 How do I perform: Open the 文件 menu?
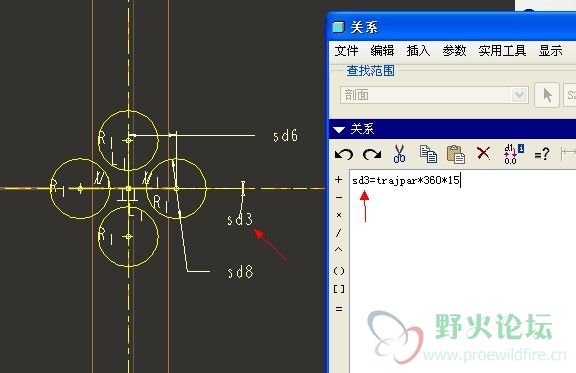pos(346,51)
